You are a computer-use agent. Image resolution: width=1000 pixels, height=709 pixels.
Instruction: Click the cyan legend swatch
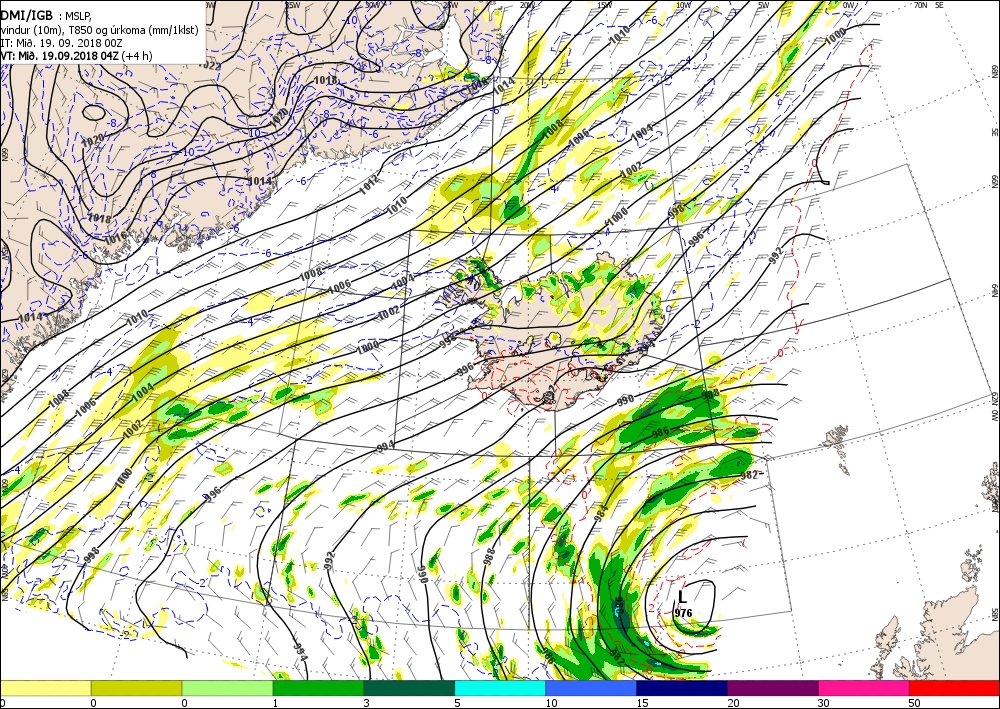click(500, 688)
